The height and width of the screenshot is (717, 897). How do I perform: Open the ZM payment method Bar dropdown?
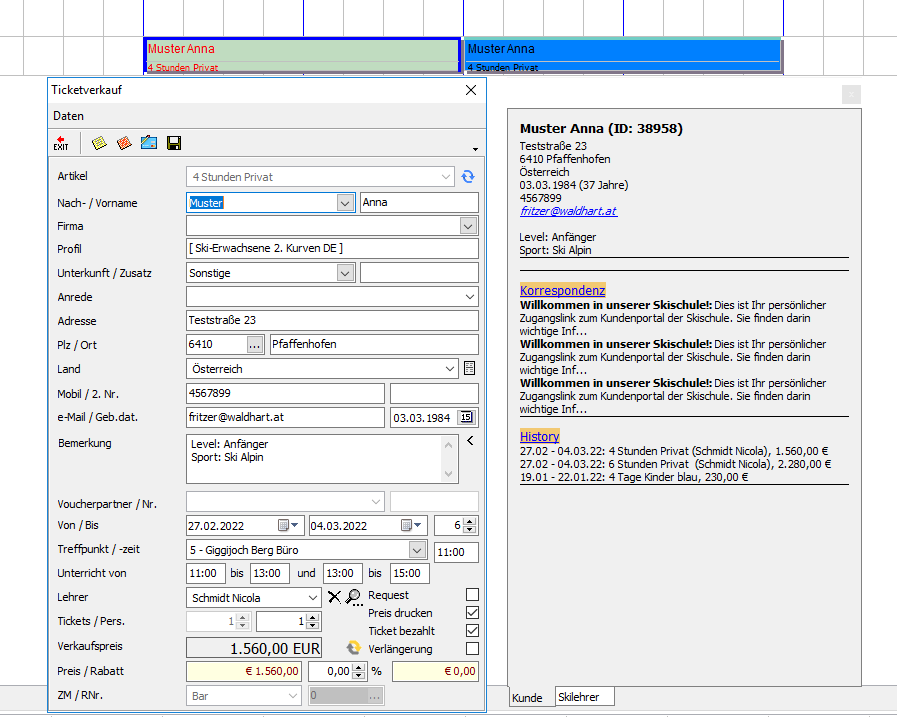[x=293, y=696]
